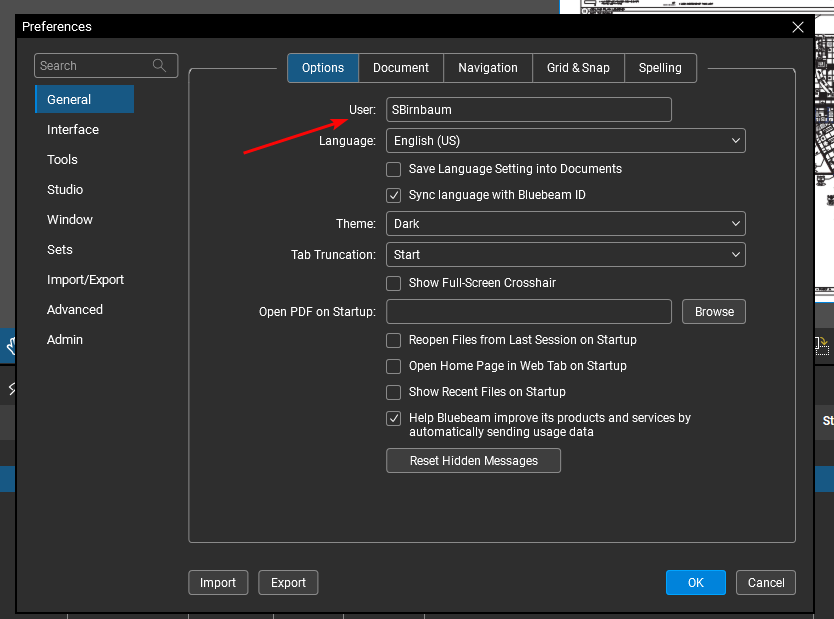Select the Admin category
This screenshot has height=619, width=834.
tap(65, 340)
